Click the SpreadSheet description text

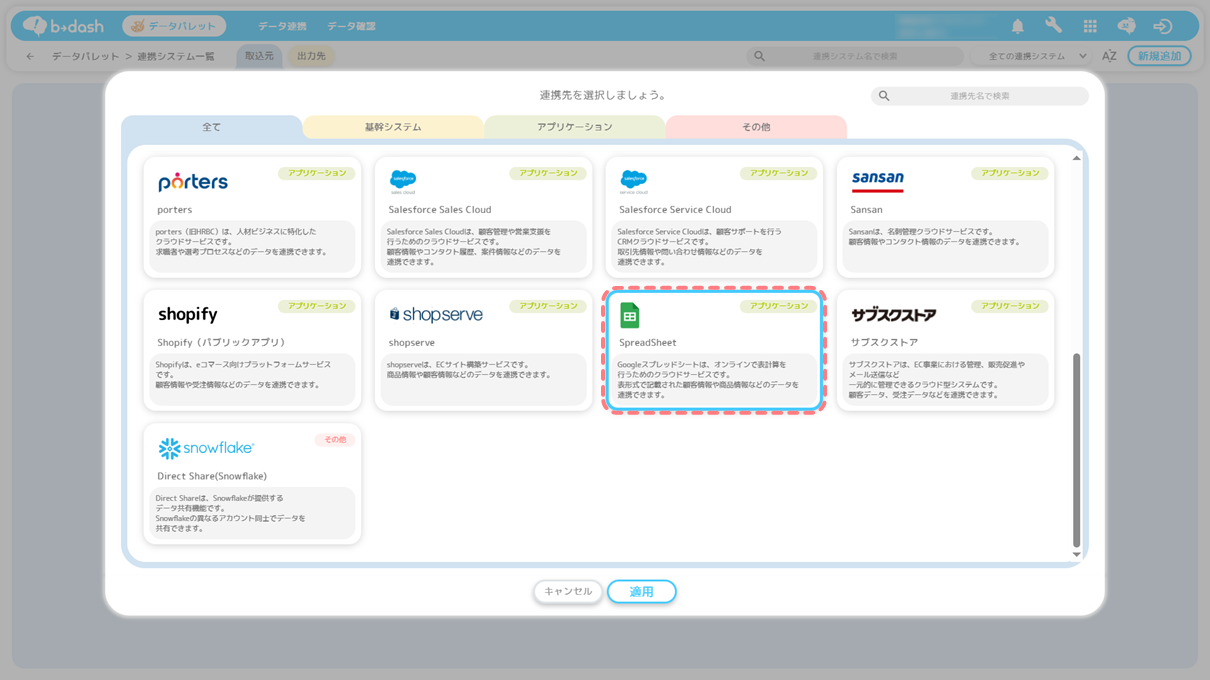pos(708,379)
